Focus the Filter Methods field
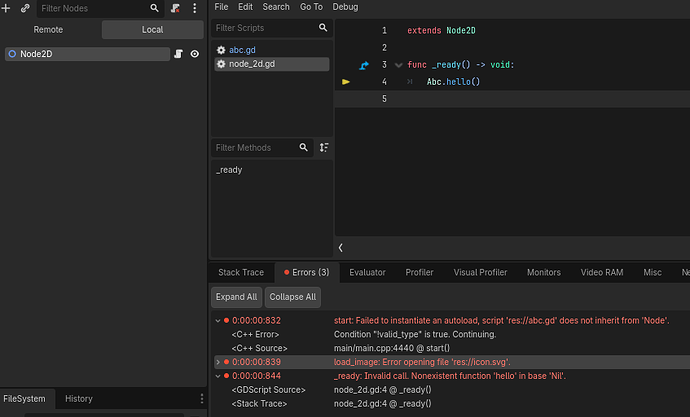The image size is (690, 417). point(260,147)
